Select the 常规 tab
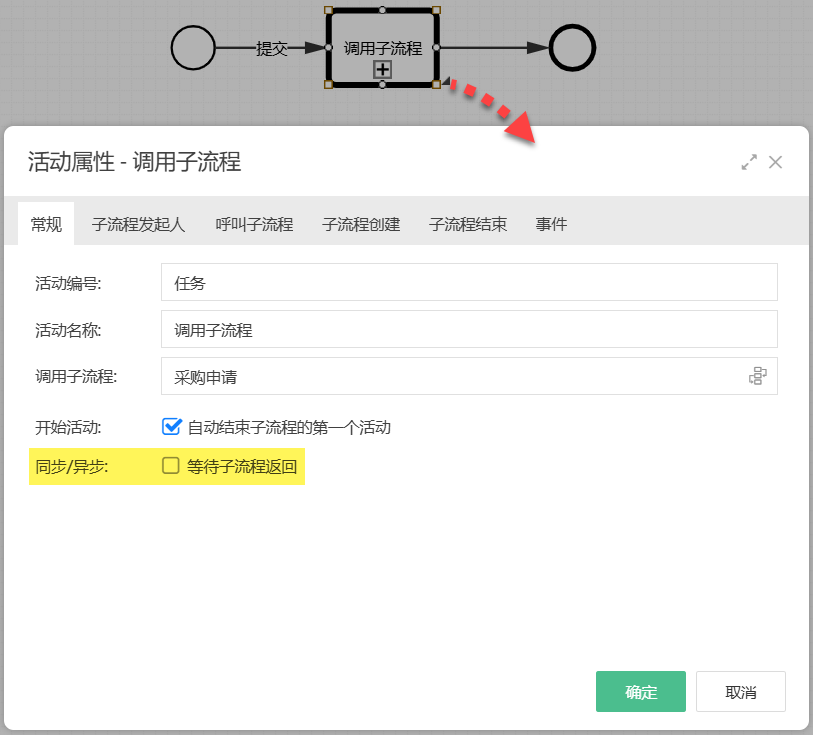The width and height of the screenshot is (813, 735). pyautogui.click(x=46, y=224)
